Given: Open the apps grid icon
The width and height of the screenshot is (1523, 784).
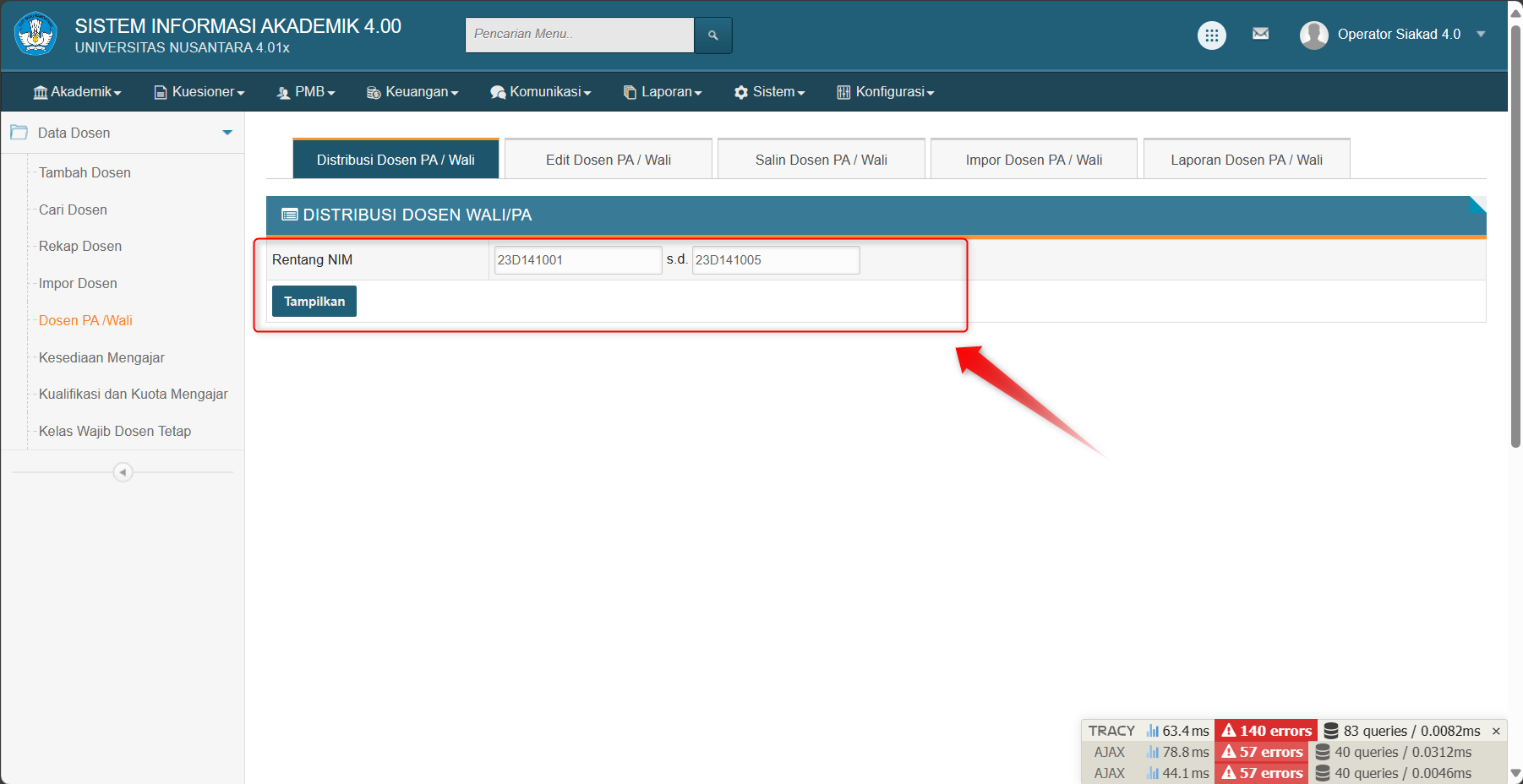Looking at the screenshot, I should (1211, 35).
